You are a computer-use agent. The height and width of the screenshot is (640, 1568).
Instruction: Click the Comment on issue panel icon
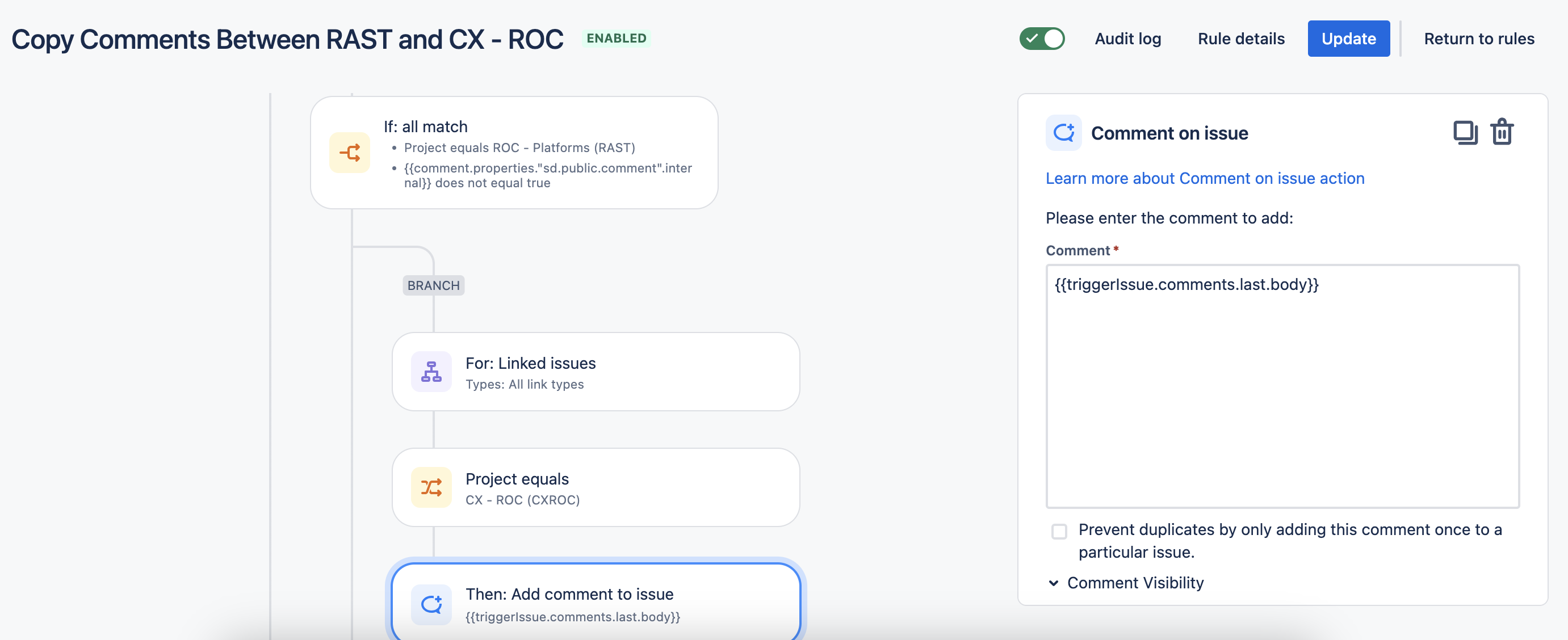[1063, 133]
